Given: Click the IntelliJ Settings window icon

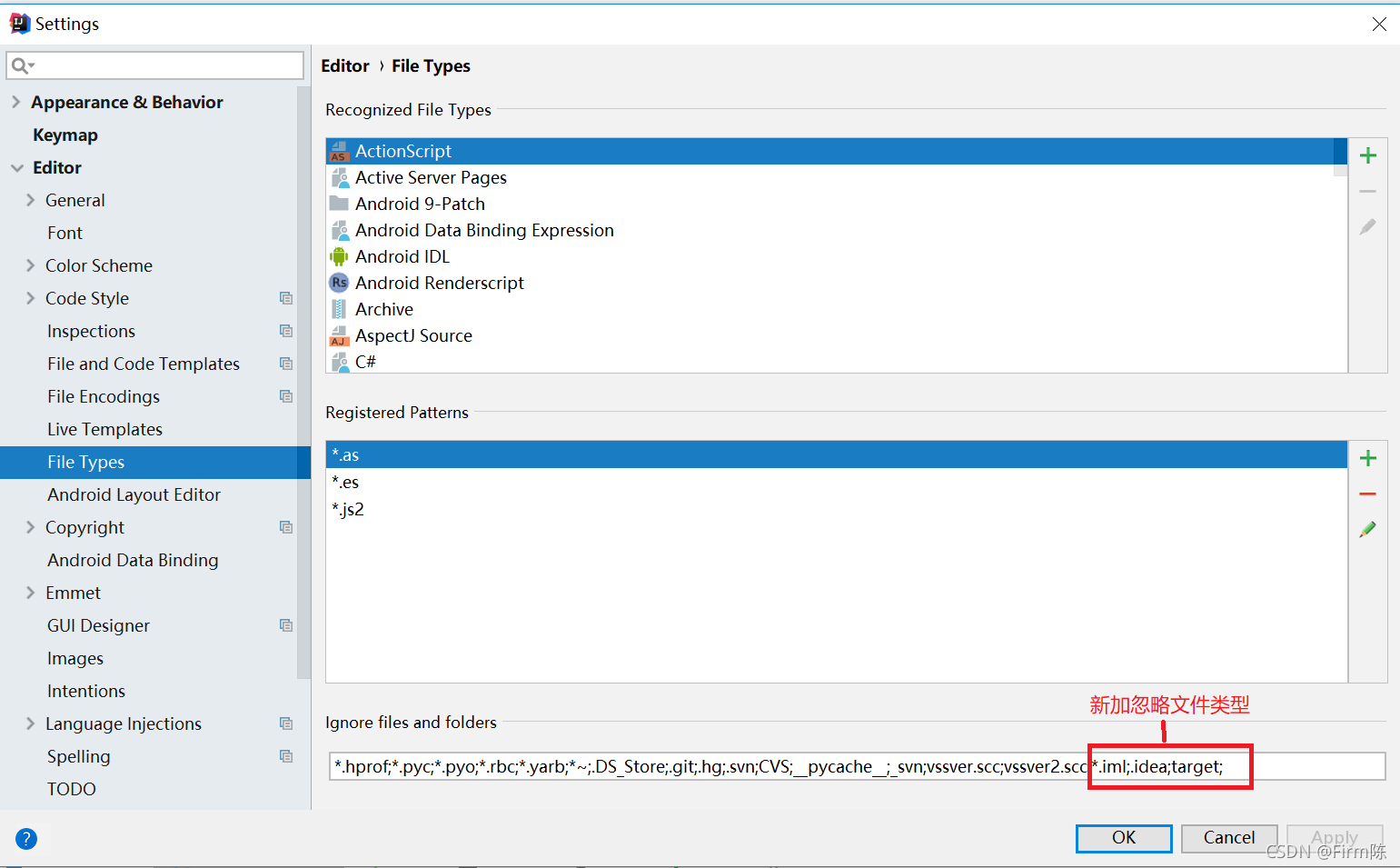Looking at the screenshot, I should pyautogui.click(x=19, y=24).
